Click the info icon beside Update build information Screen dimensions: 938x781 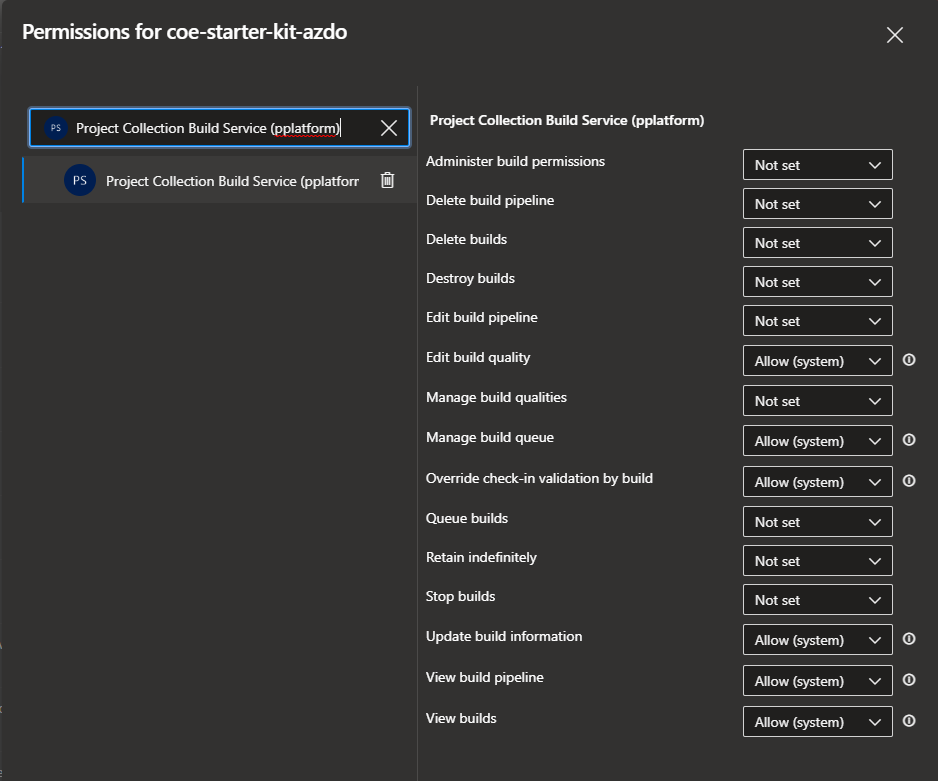909,639
